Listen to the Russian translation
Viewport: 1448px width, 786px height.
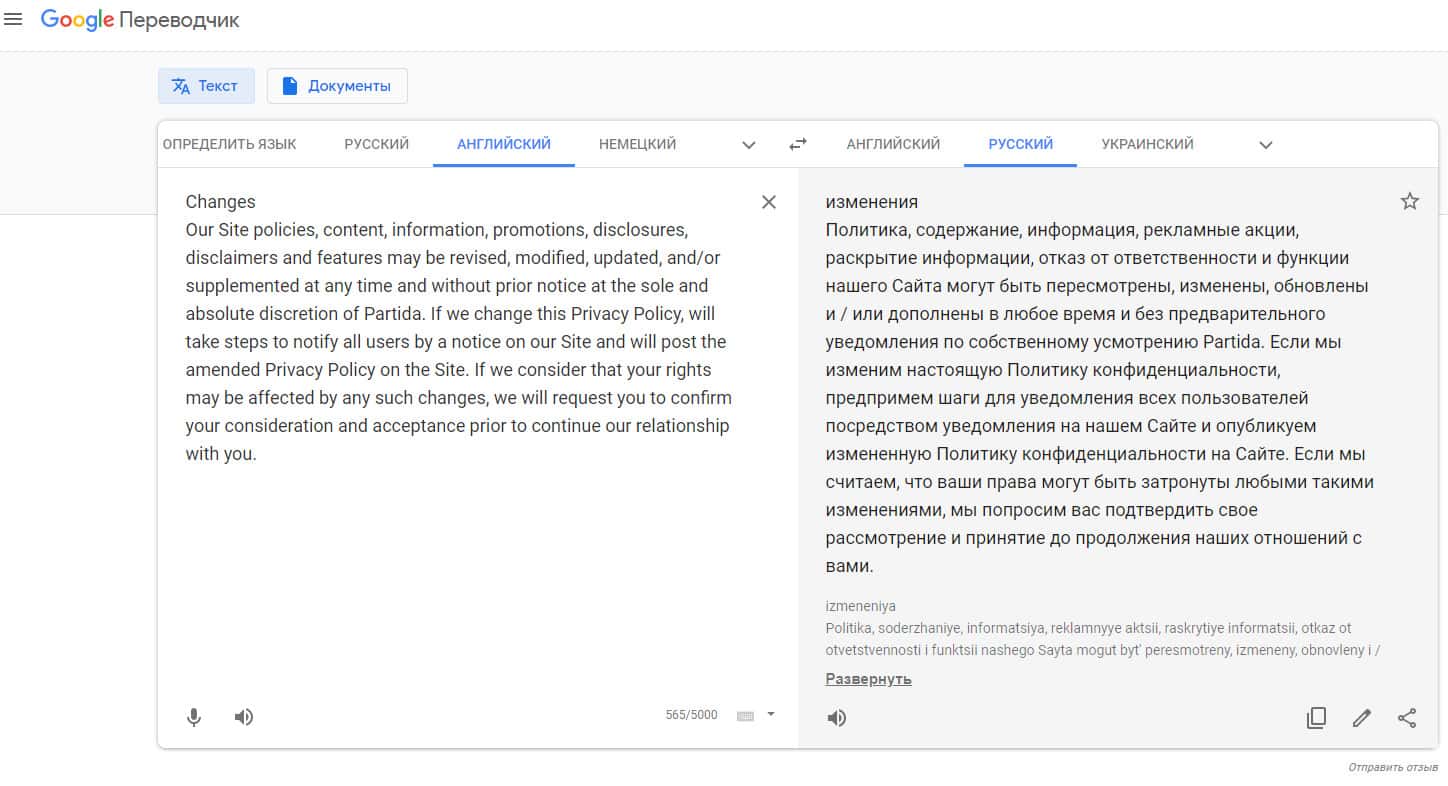[837, 718]
